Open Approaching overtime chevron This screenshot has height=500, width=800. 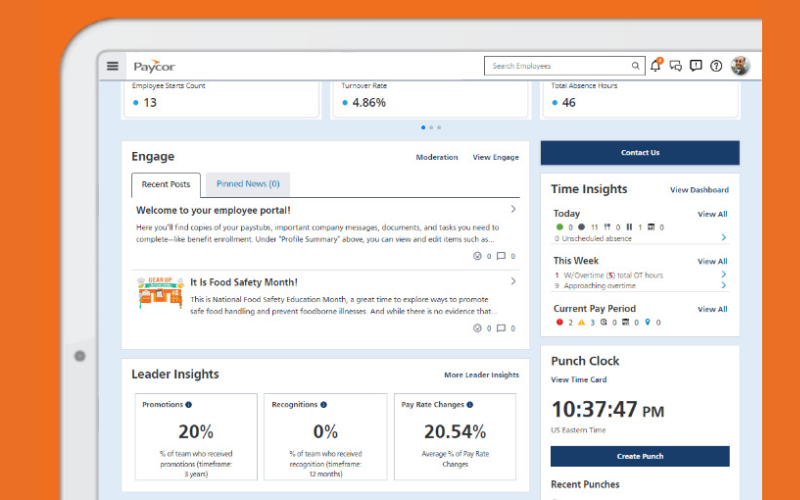coord(723,285)
